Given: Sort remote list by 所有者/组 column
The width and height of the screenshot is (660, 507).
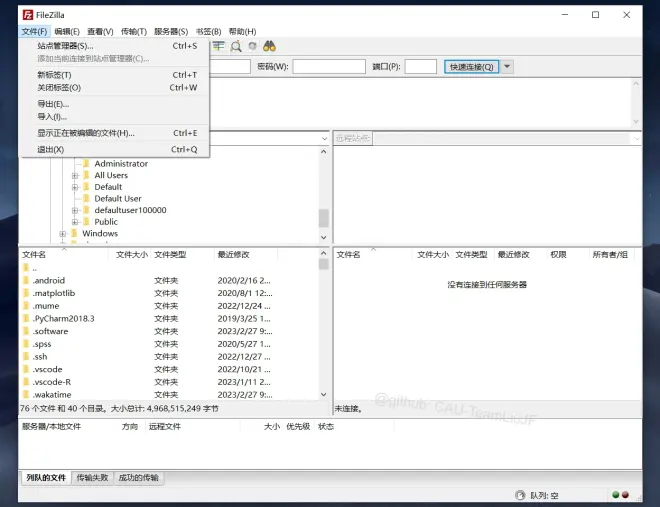Looking at the screenshot, I should pyautogui.click(x=610, y=255).
